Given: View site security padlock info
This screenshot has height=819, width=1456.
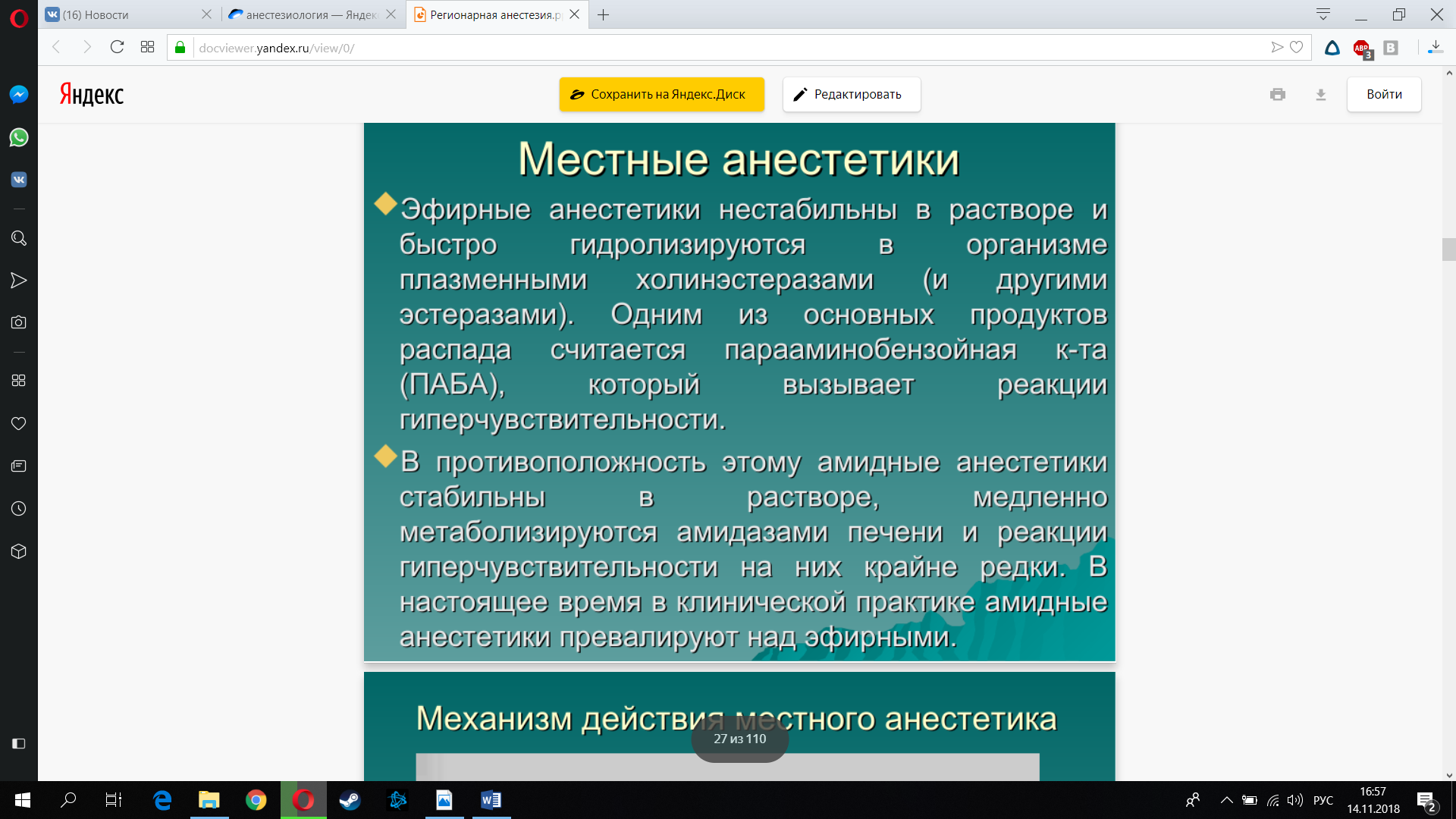Looking at the screenshot, I should pyautogui.click(x=180, y=48).
